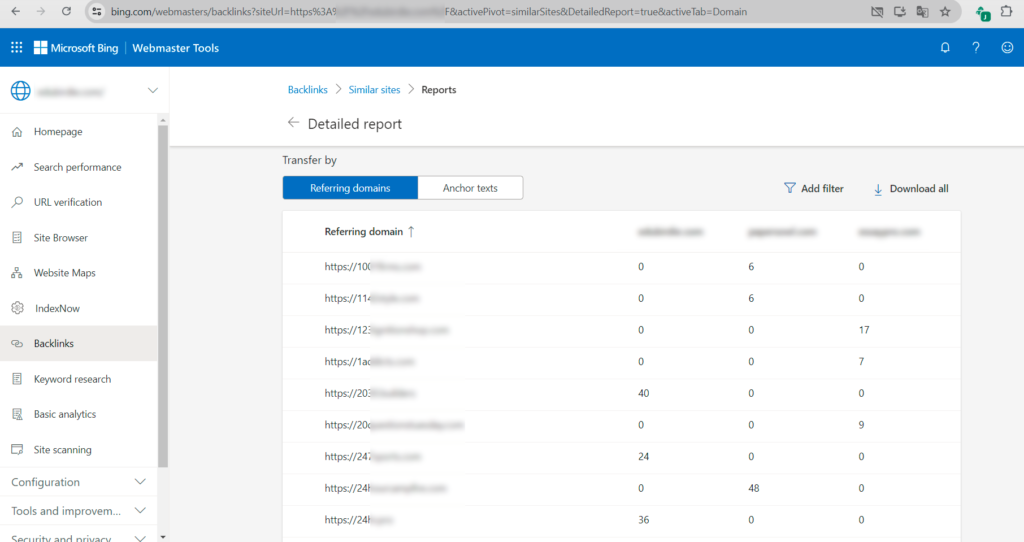Open Search performance in the sidebar
Screen dimensions: 1024x542
click(x=77, y=167)
